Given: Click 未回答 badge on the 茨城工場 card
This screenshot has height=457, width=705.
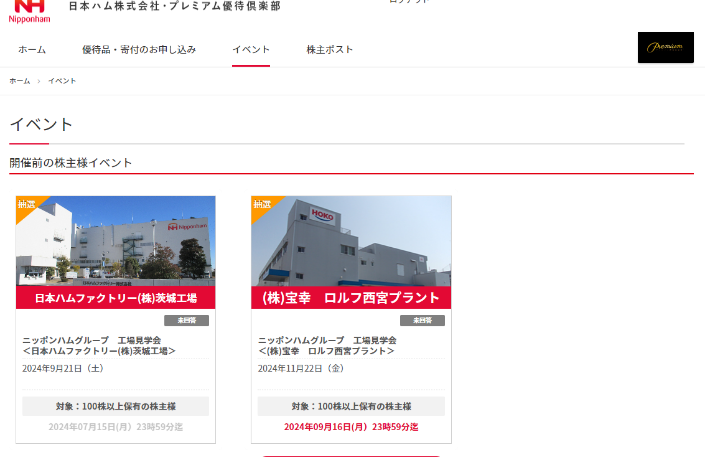Looking at the screenshot, I should [186, 321].
